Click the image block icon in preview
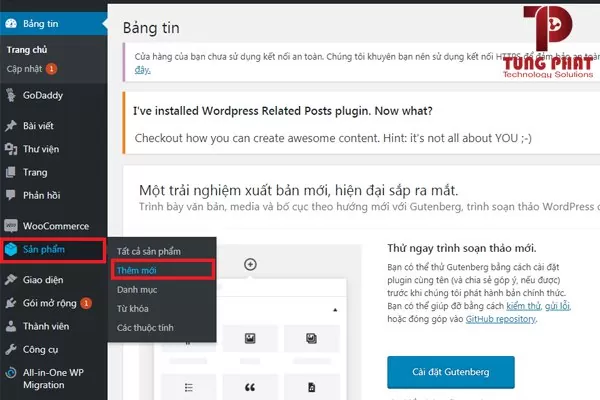 click(x=250, y=338)
